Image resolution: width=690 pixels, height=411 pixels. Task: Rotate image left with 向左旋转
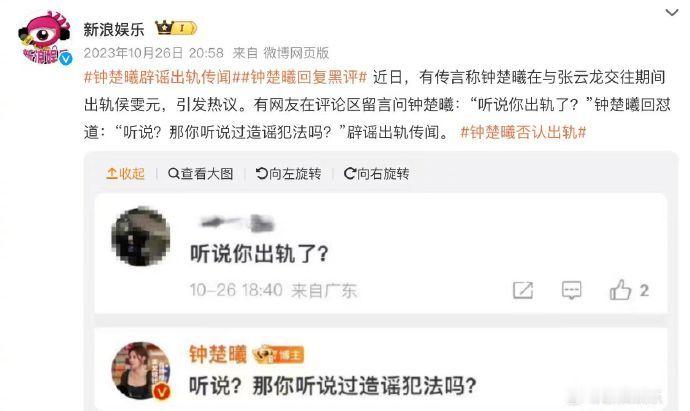pos(288,174)
